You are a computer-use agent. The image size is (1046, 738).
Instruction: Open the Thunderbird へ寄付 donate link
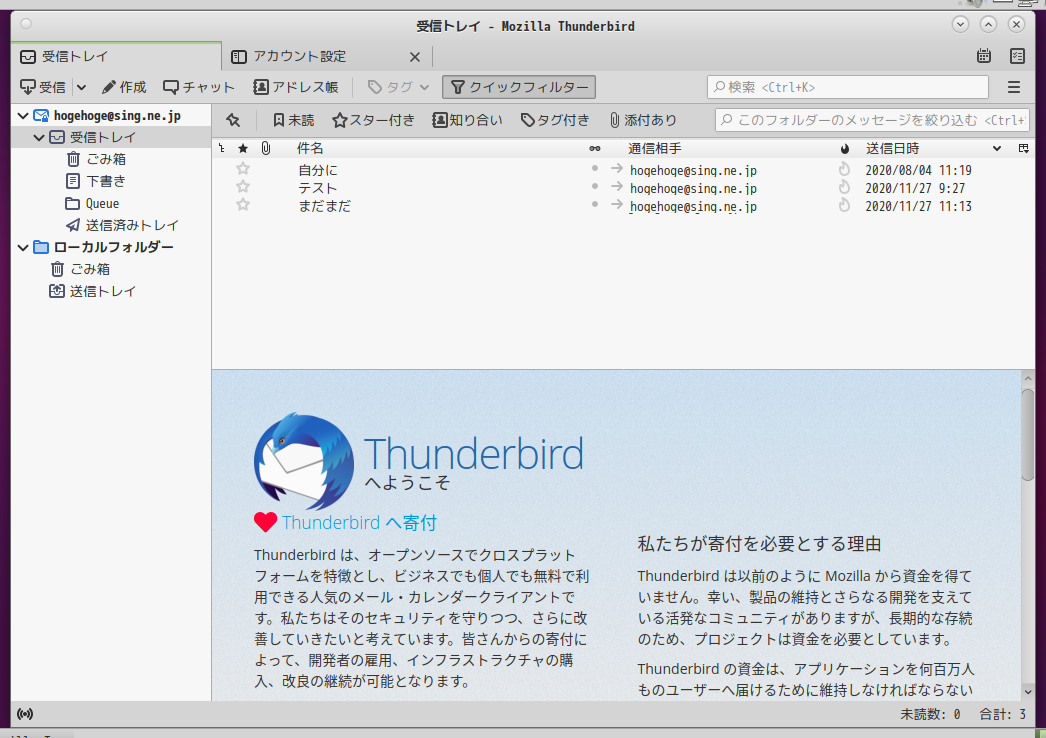(x=359, y=522)
